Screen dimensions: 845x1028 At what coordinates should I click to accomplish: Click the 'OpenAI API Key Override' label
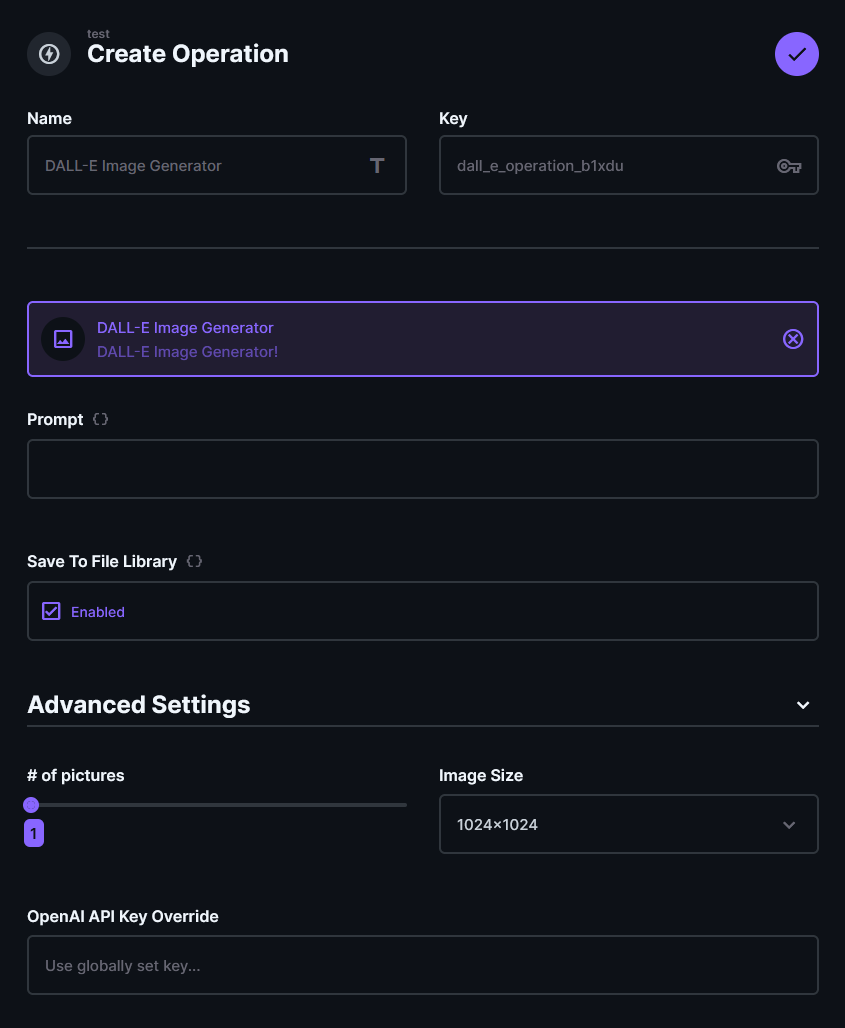coord(123,916)
